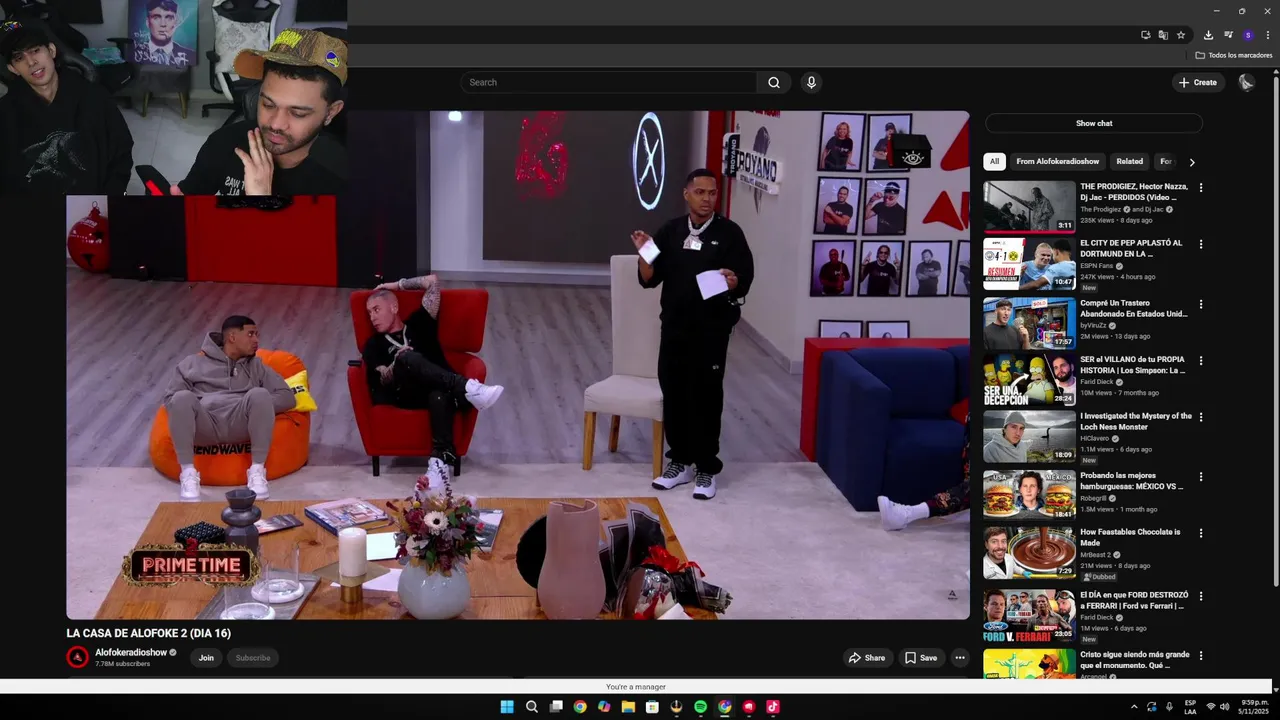The width and height of the screenshot is (1280, 720).
Task: Open the Alofokeradioshow channel avatar
Action: point(78,657)
